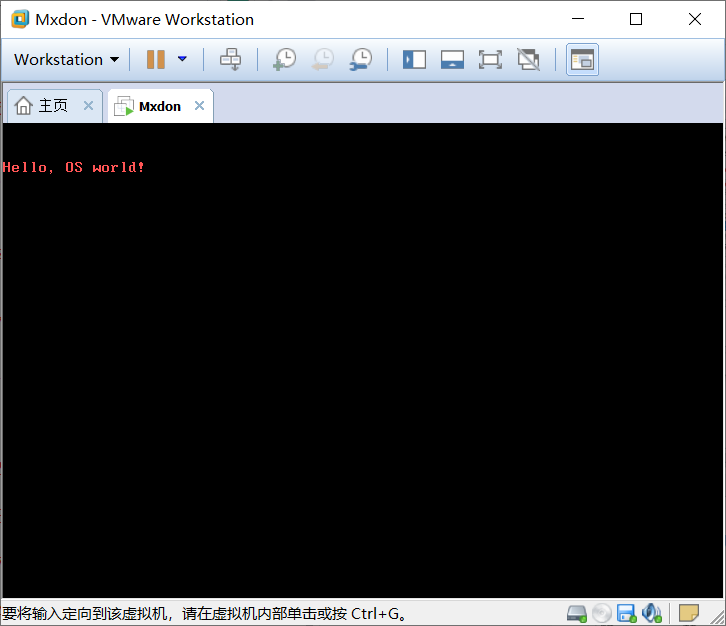Click the floppy drive status icon
Screen dimensions: 726x626
627,613
